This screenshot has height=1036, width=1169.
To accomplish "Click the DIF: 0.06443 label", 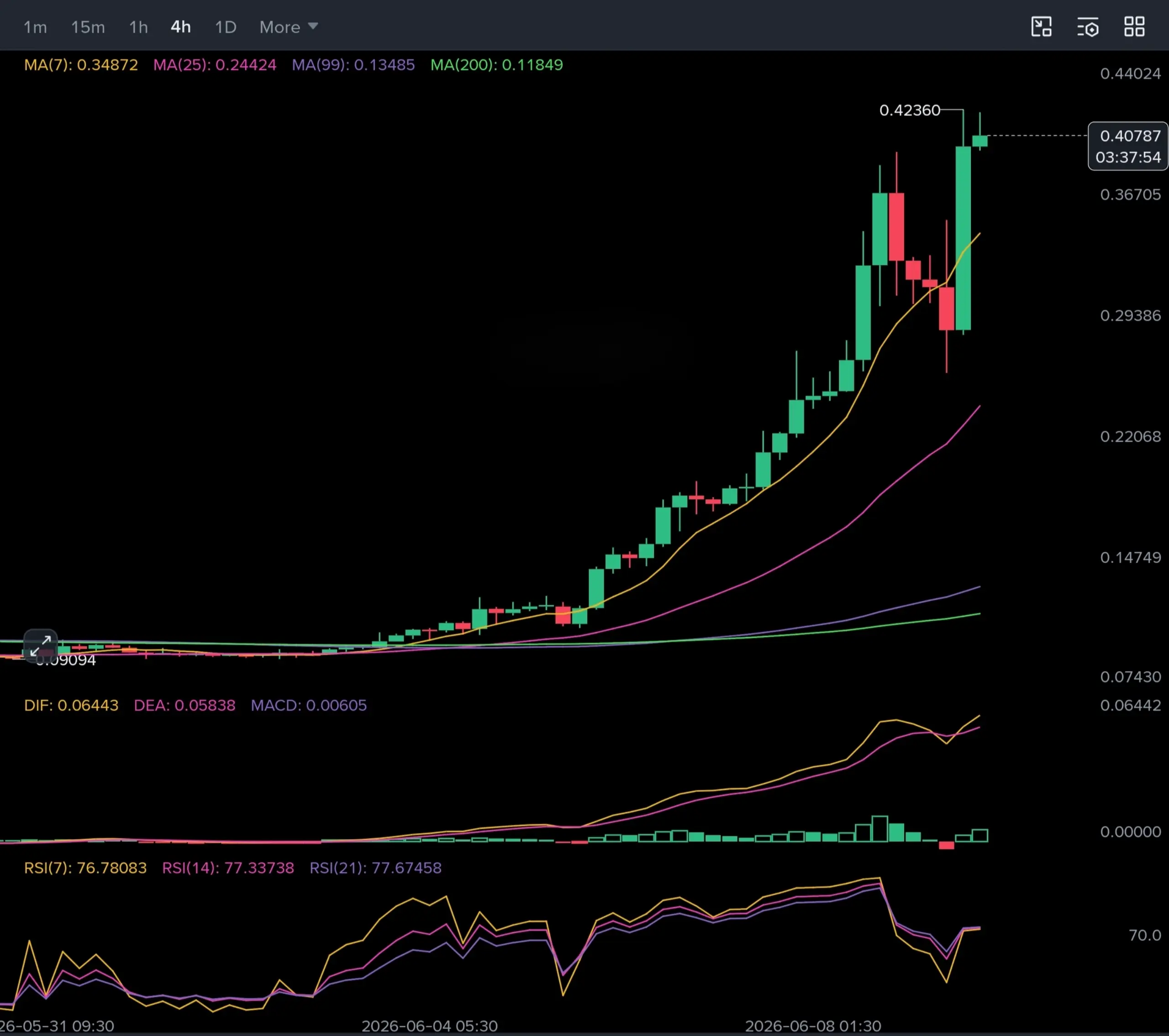I will click(71, 705).
